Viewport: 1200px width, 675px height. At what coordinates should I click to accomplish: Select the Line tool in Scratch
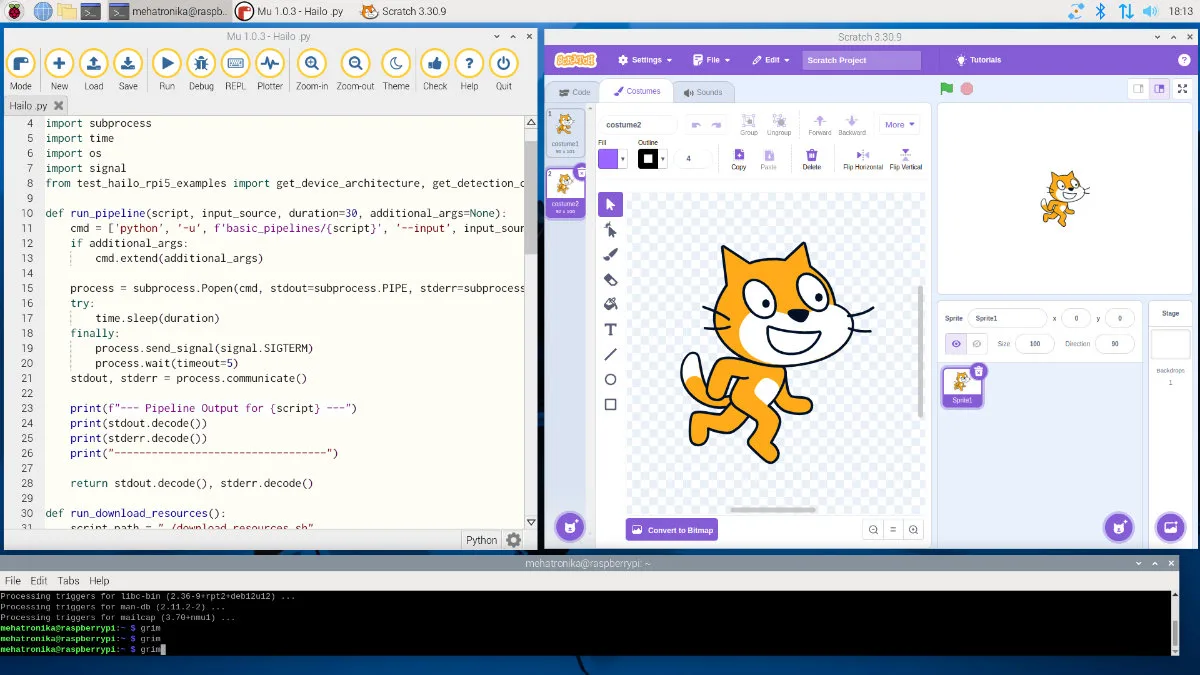tap(611, 355)
